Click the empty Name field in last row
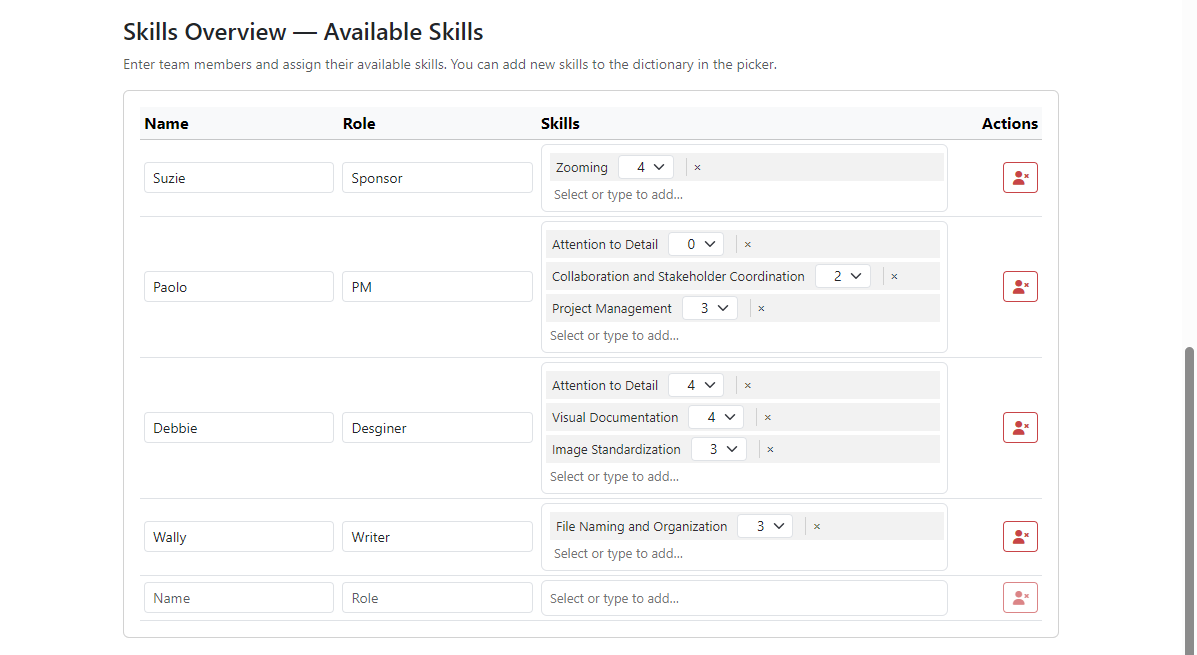The image size is (1197, 655). [x=239, y=598]
